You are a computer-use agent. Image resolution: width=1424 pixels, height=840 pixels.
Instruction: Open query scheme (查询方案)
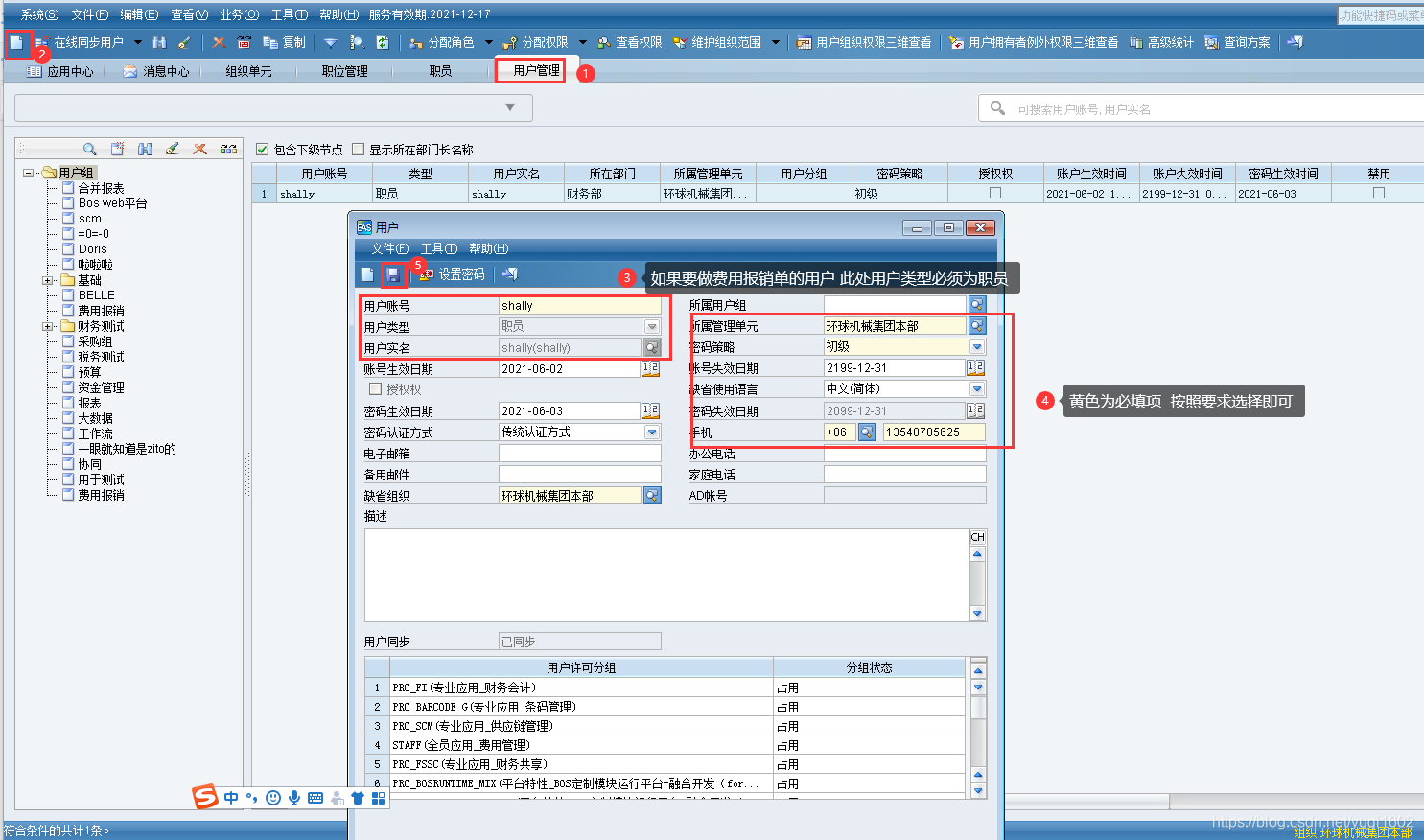[x=1237, y=42]
